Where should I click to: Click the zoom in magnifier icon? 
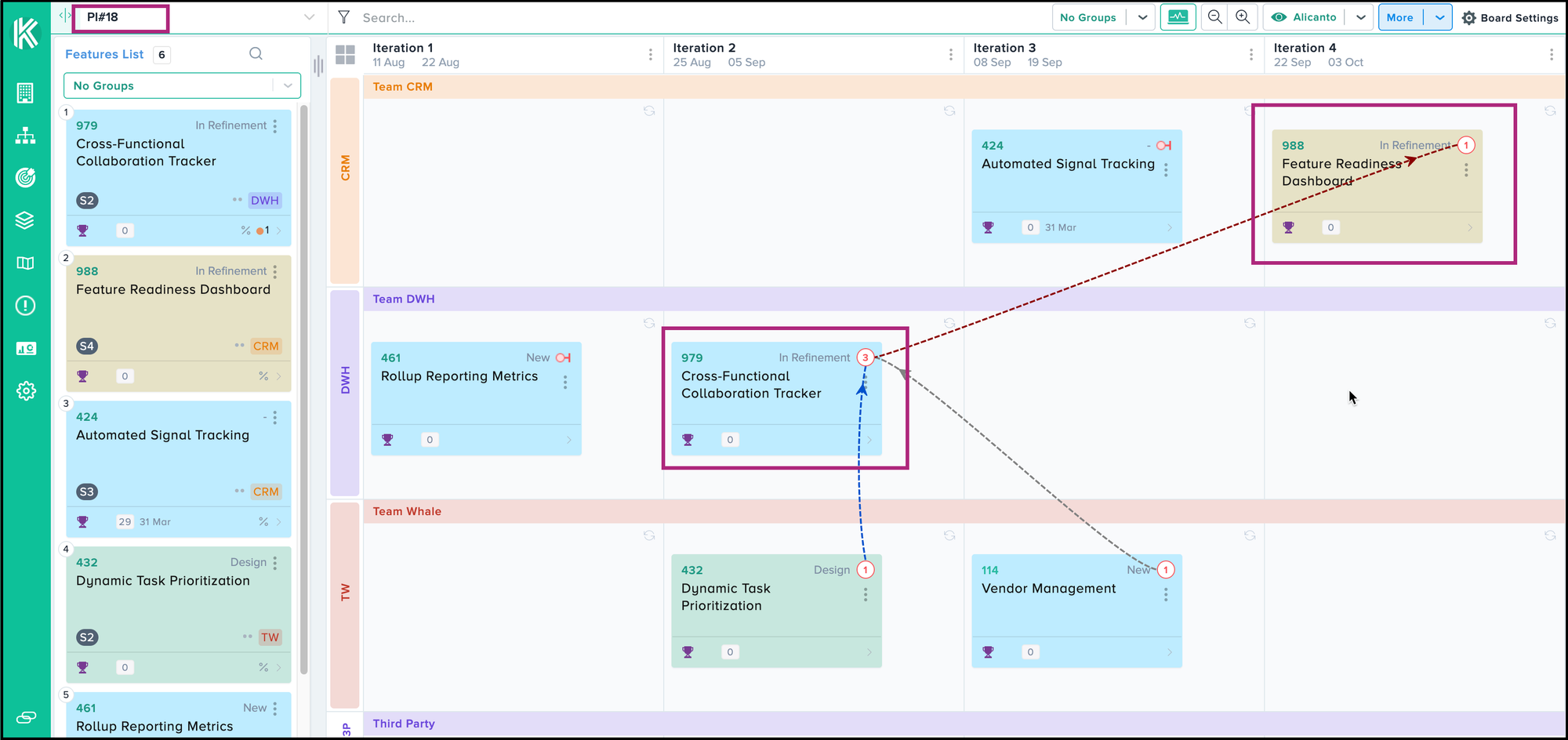pyautogui.click(x=1243, y=17)
